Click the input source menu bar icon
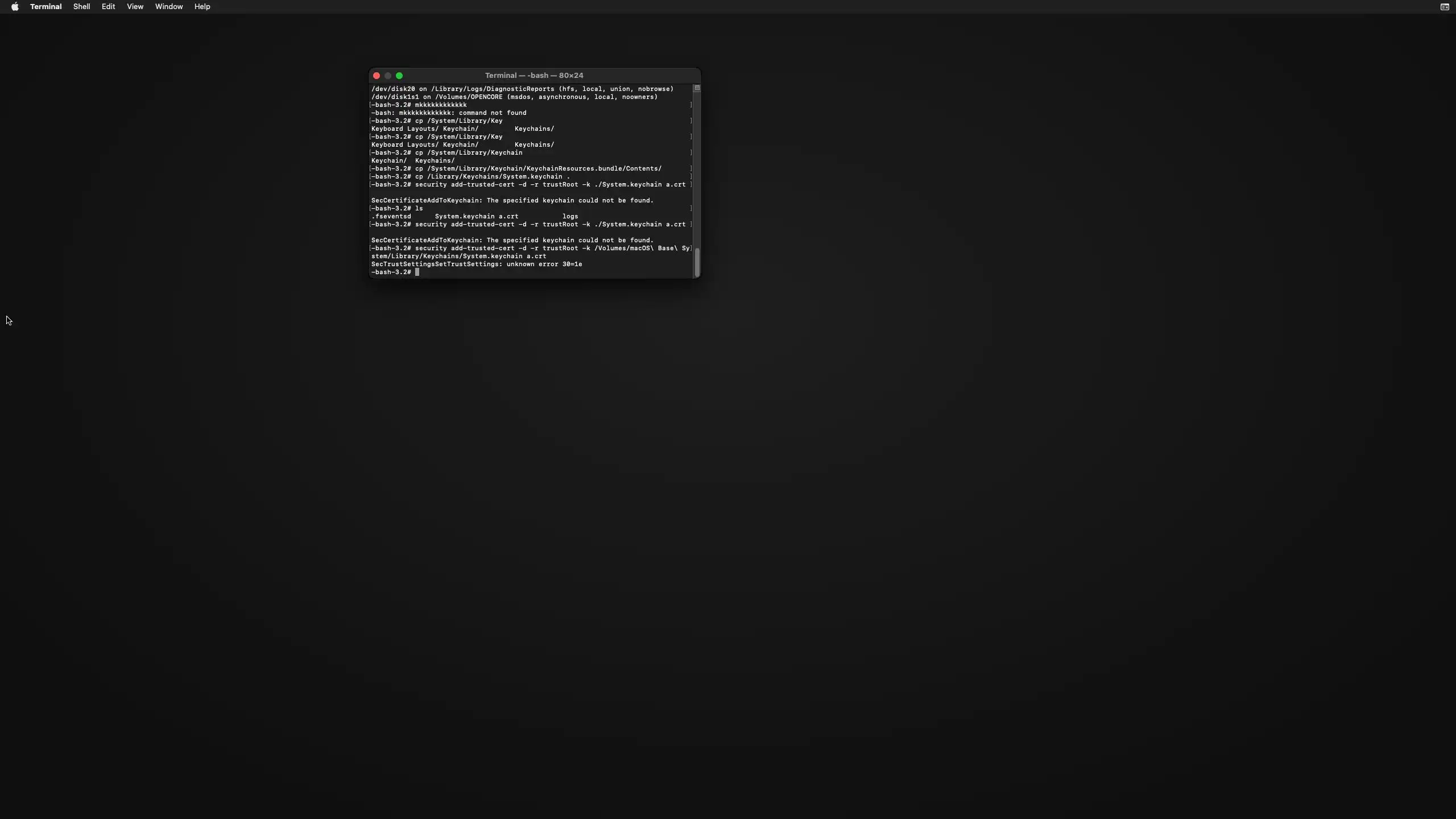This screenshot has height=819, width=1456. click(1444, 7)
